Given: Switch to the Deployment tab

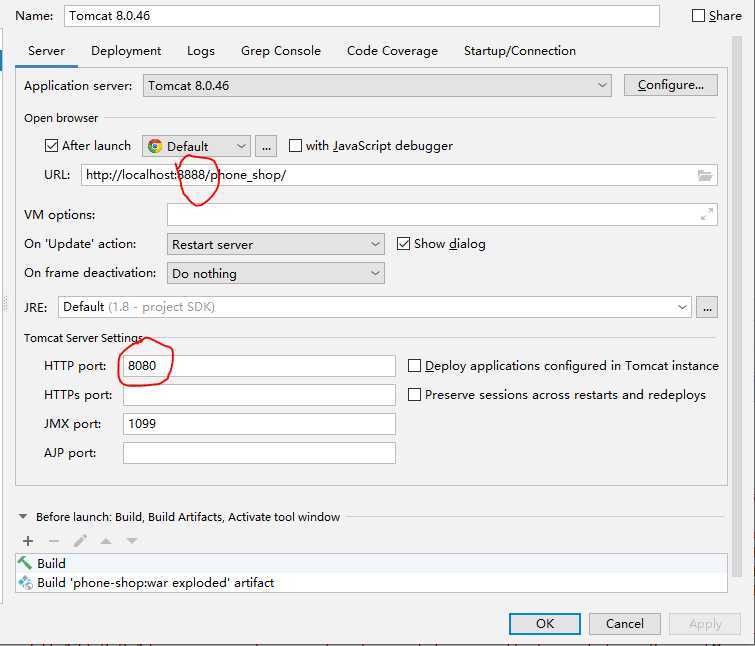Looking at the screenshot, I should [126, 51].
